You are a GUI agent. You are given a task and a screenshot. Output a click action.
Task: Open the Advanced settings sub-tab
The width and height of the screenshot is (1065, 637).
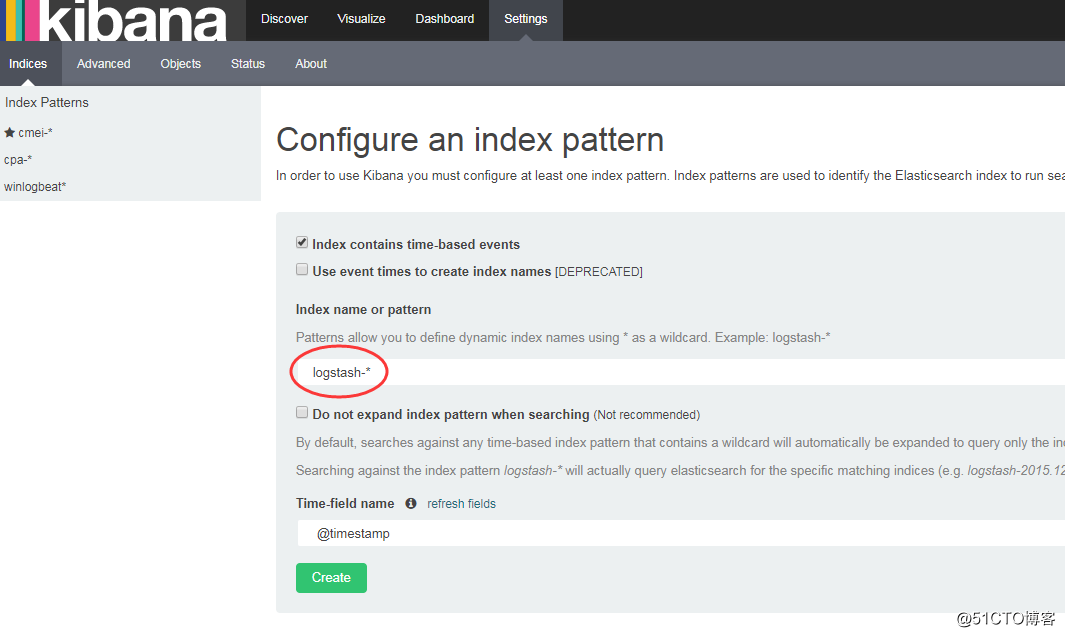click(x=103, y=64)
